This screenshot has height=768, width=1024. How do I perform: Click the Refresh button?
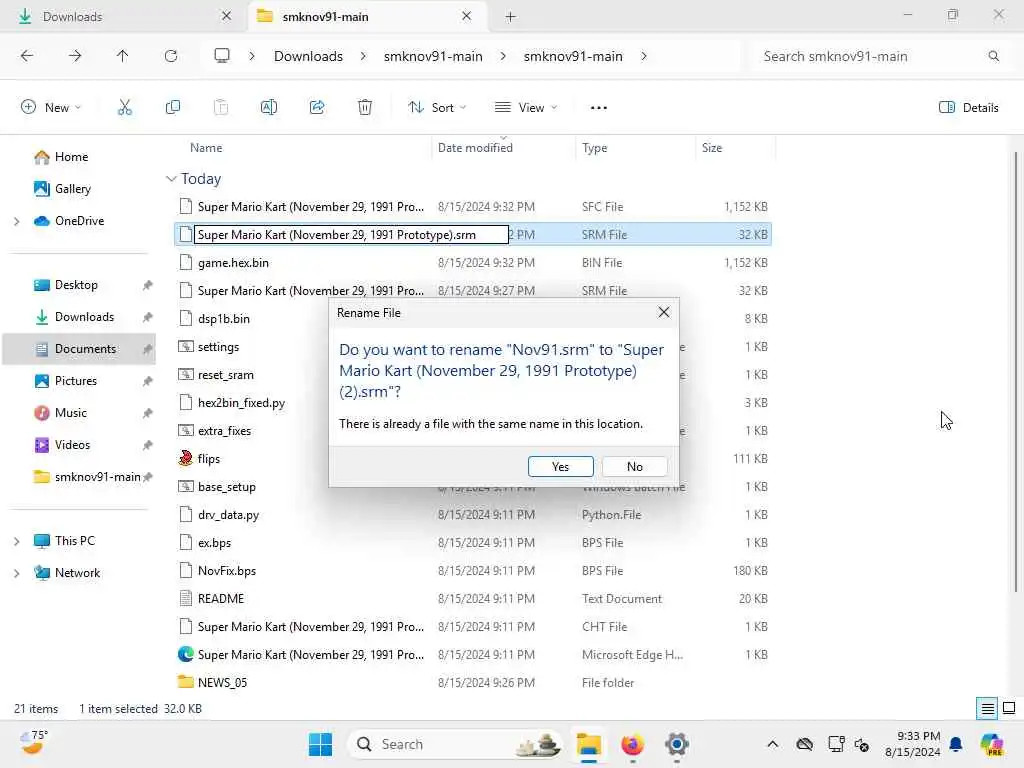click(x=171, y=56)
